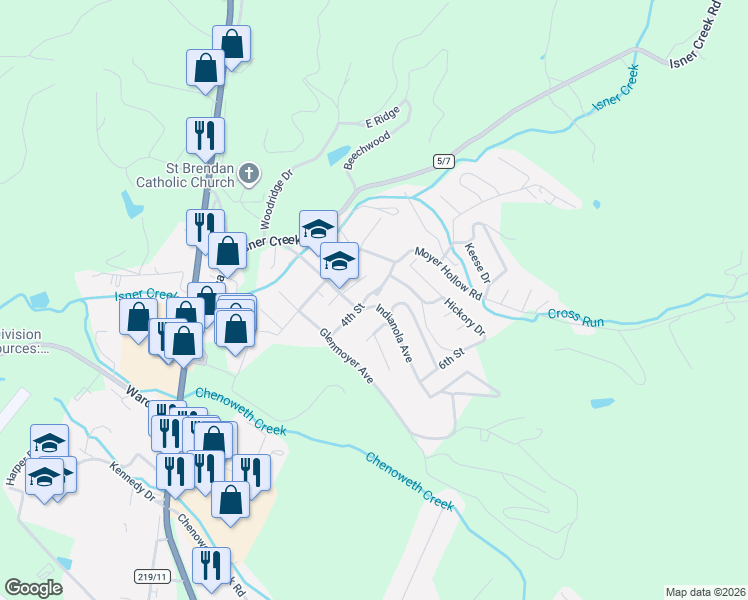Viewport: 748px width, 600px height.
Task: Click the shopping marker on the tan plaza area
Action: tap(230, 504)
